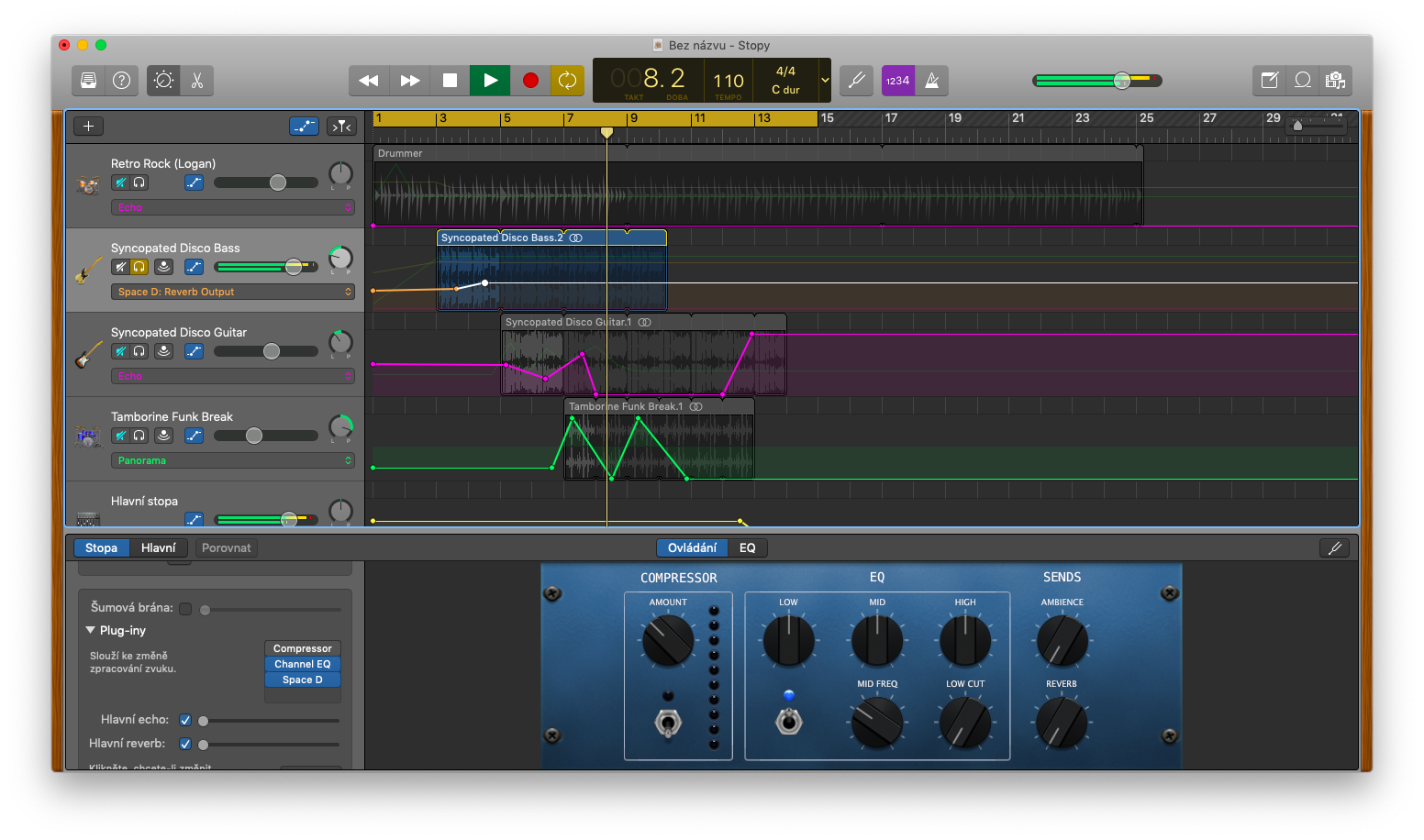Open the tuner icon

tap(857, 81)
